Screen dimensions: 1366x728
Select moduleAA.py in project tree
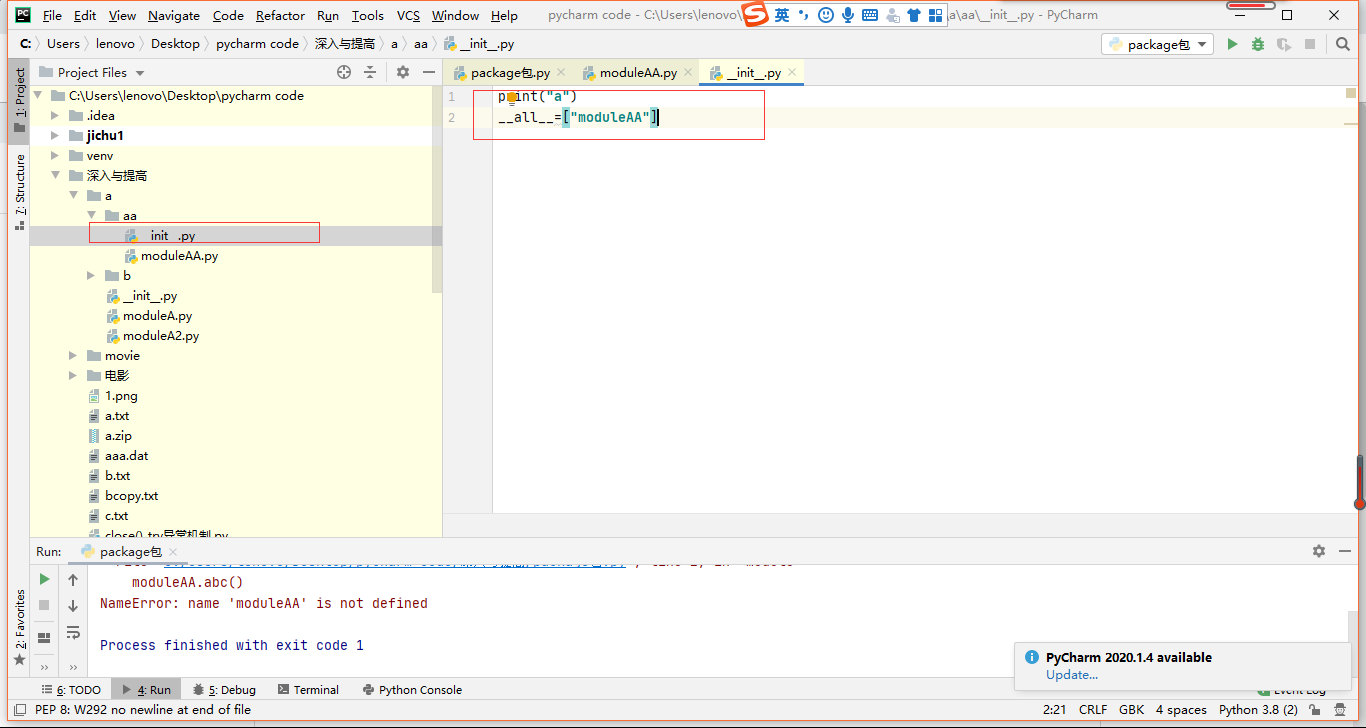coord(180,256)
